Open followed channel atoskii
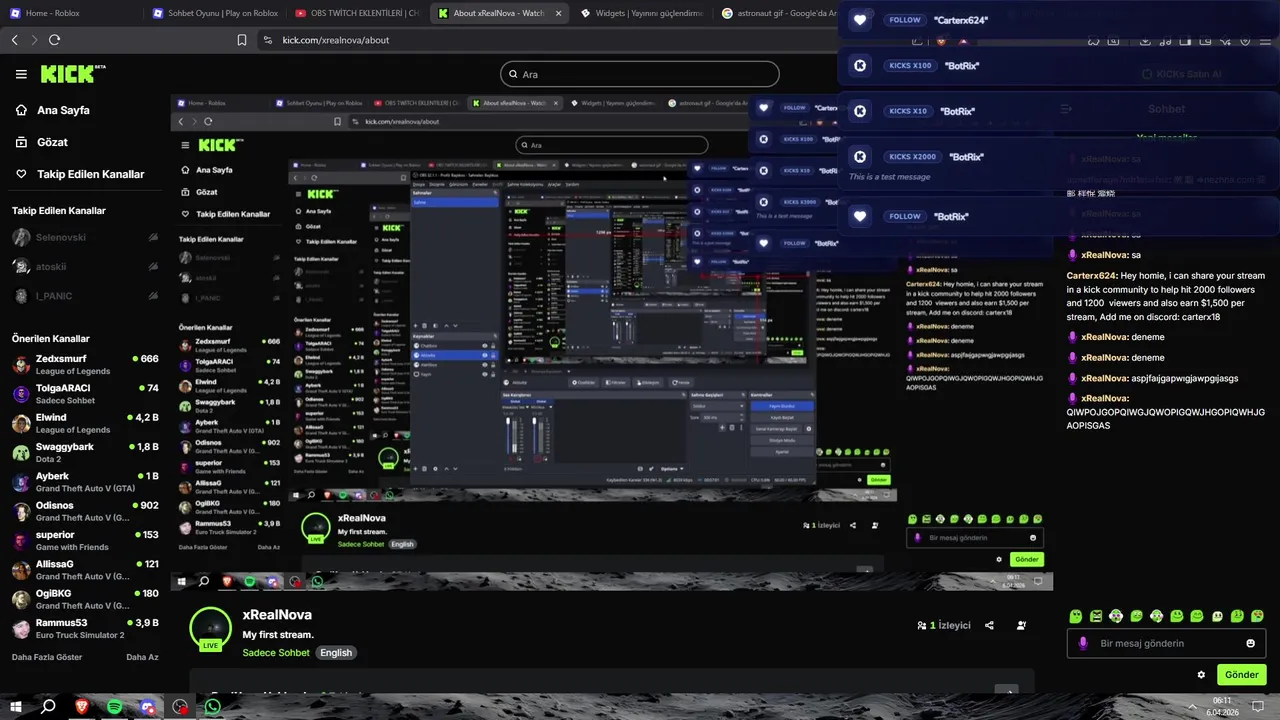The width and height of the screenshot is (1280, 720). (85, 267)
